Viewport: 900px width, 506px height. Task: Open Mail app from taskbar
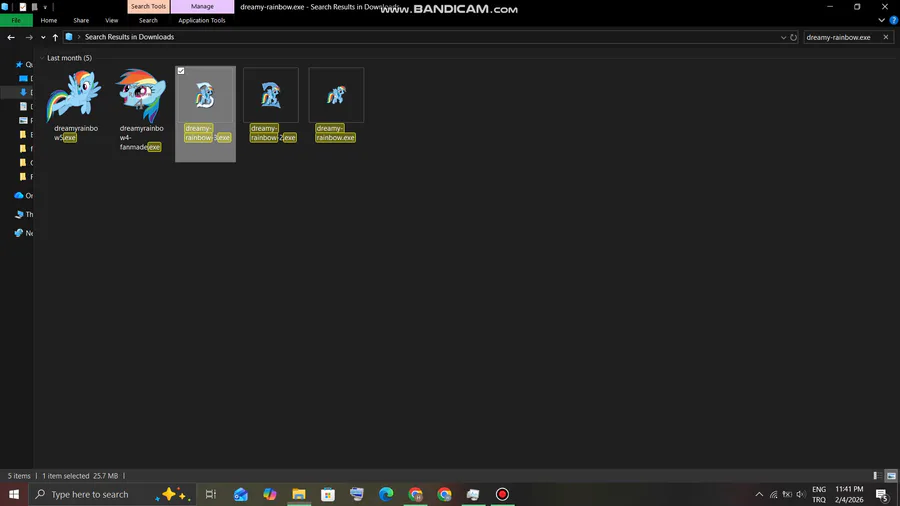pos(240,494)
